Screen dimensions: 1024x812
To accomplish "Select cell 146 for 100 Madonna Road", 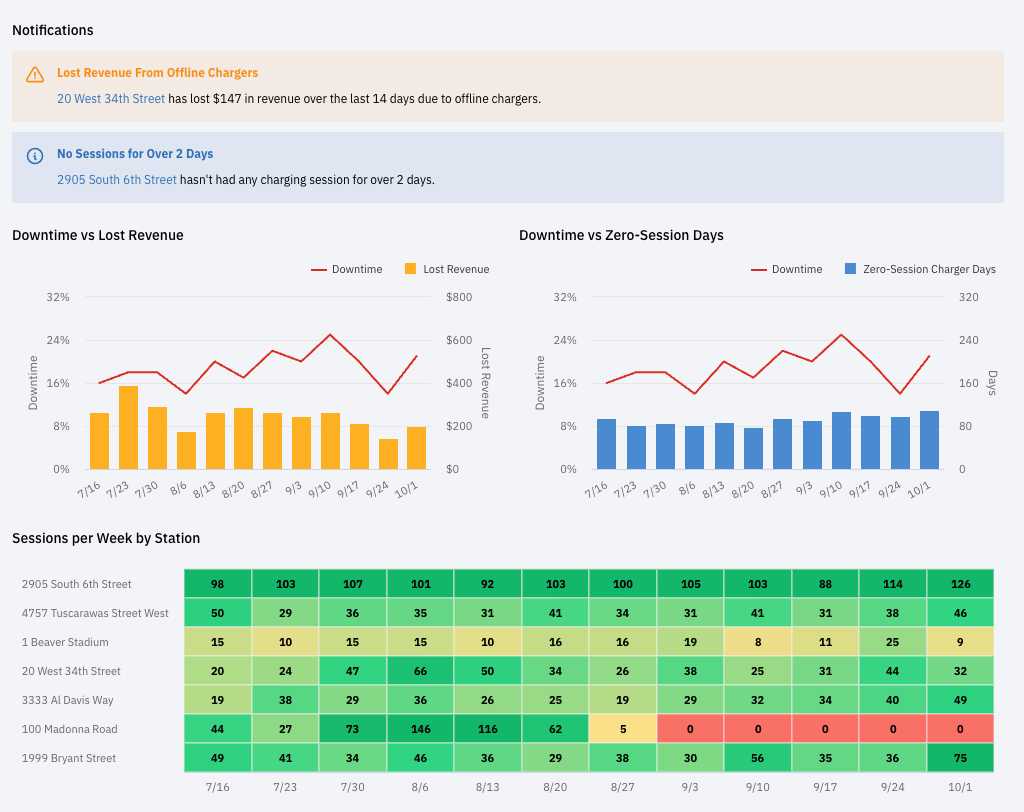I will [421, 729].
